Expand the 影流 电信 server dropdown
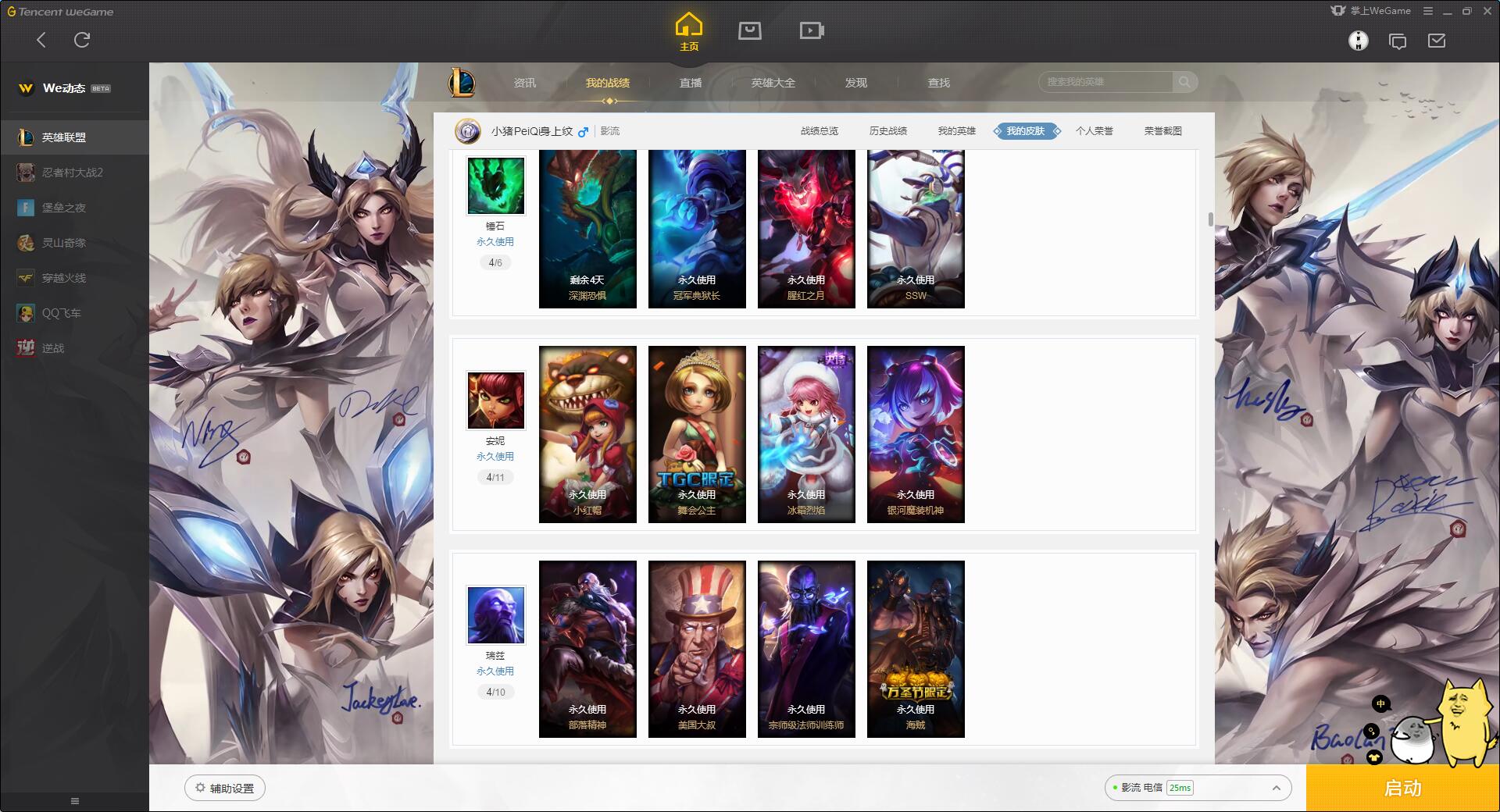The image size is (1500, 812). pos(1198,788)
